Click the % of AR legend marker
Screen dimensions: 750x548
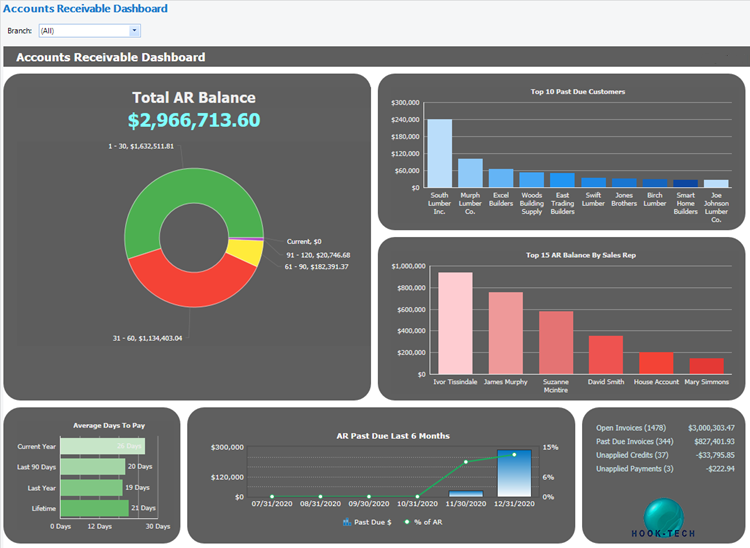pyautogui.click(x=407, y=522)
